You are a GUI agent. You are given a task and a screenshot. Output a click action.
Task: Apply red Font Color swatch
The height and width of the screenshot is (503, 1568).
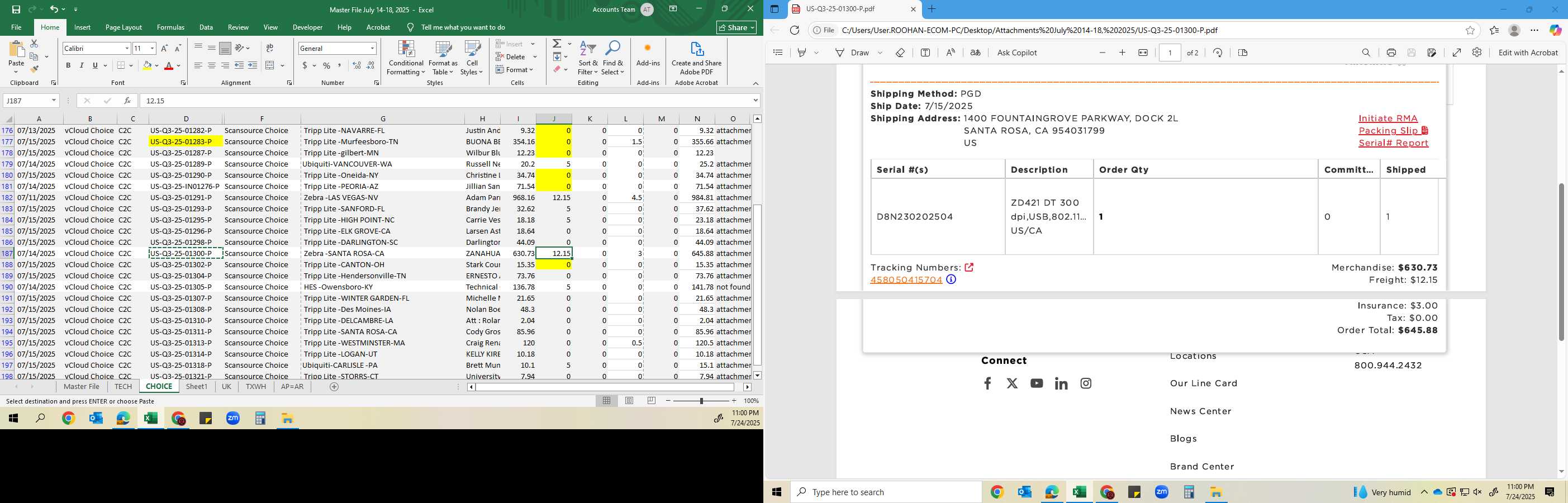pos(169,65)
